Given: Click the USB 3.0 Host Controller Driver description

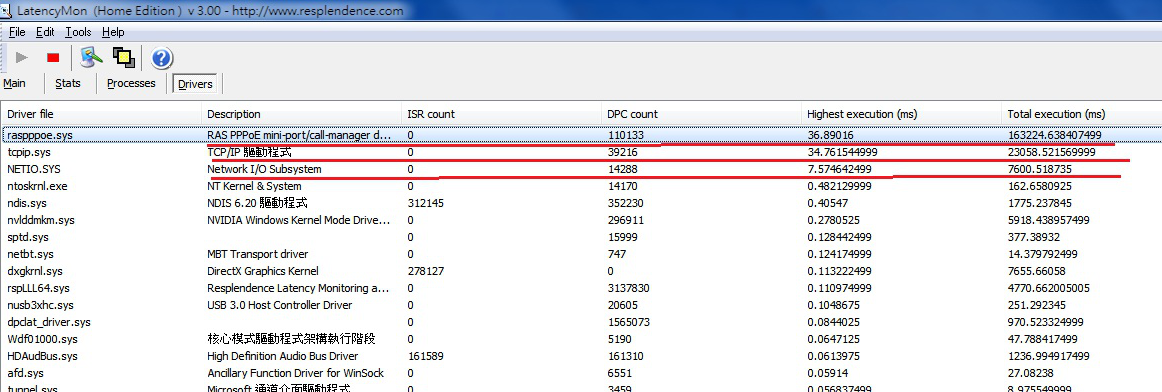Looking at the screenshot, I should pos(279,305).
